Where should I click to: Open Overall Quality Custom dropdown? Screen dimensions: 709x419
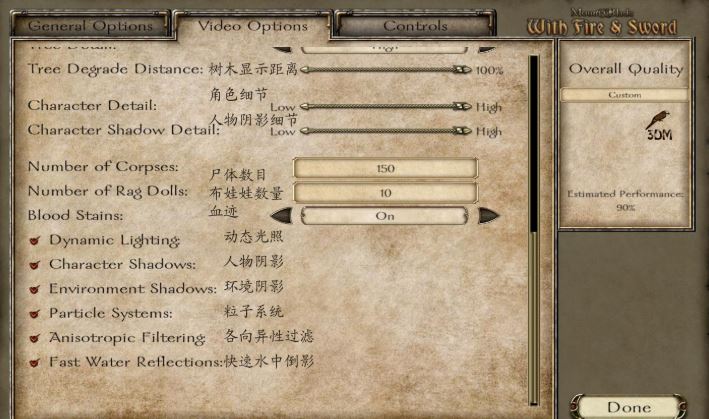point(624,95)
